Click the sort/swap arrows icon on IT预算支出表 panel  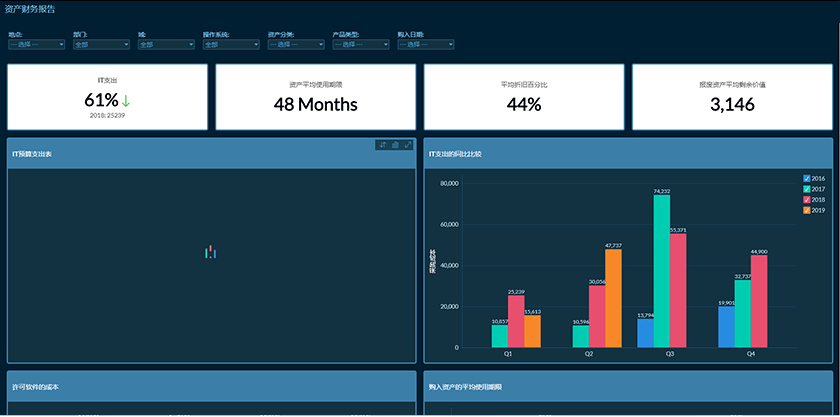coord(382,145)
